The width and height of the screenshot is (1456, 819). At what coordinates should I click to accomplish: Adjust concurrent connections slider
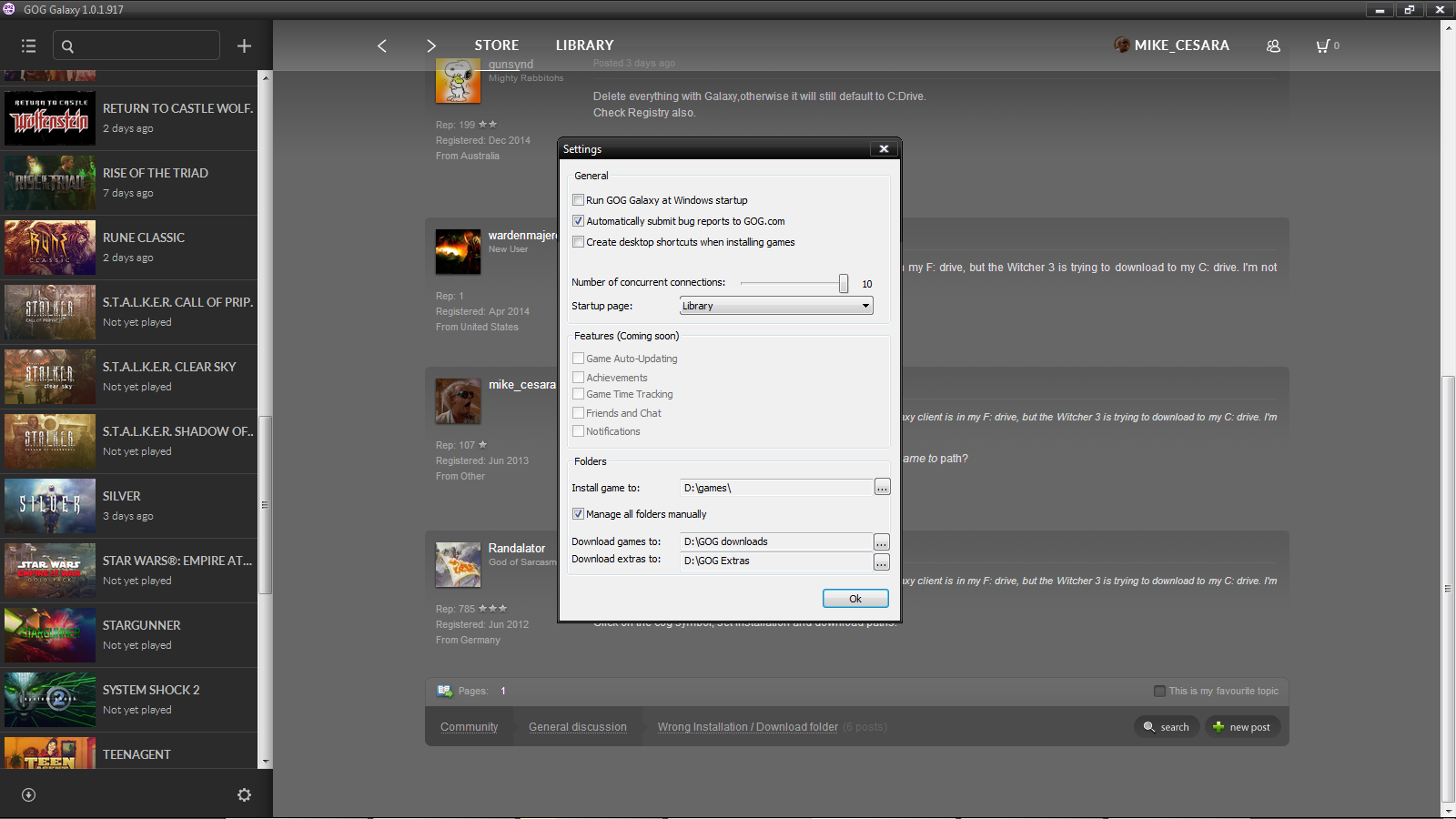coord(844,283)
